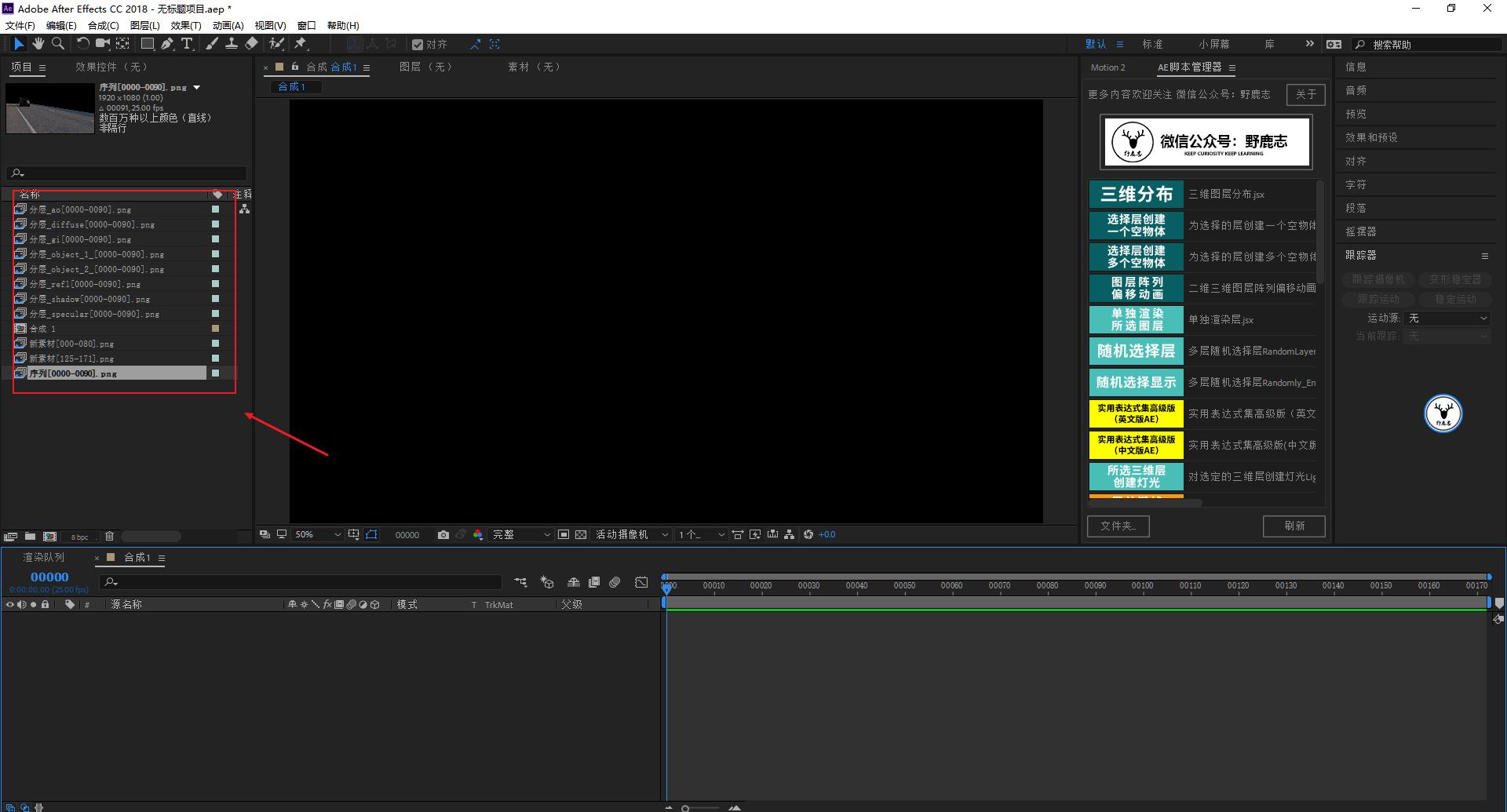This screenshot has height=812, width=1507.
Task: Open the 50% magnification dropdown
Action: click(x=317, y=534)
